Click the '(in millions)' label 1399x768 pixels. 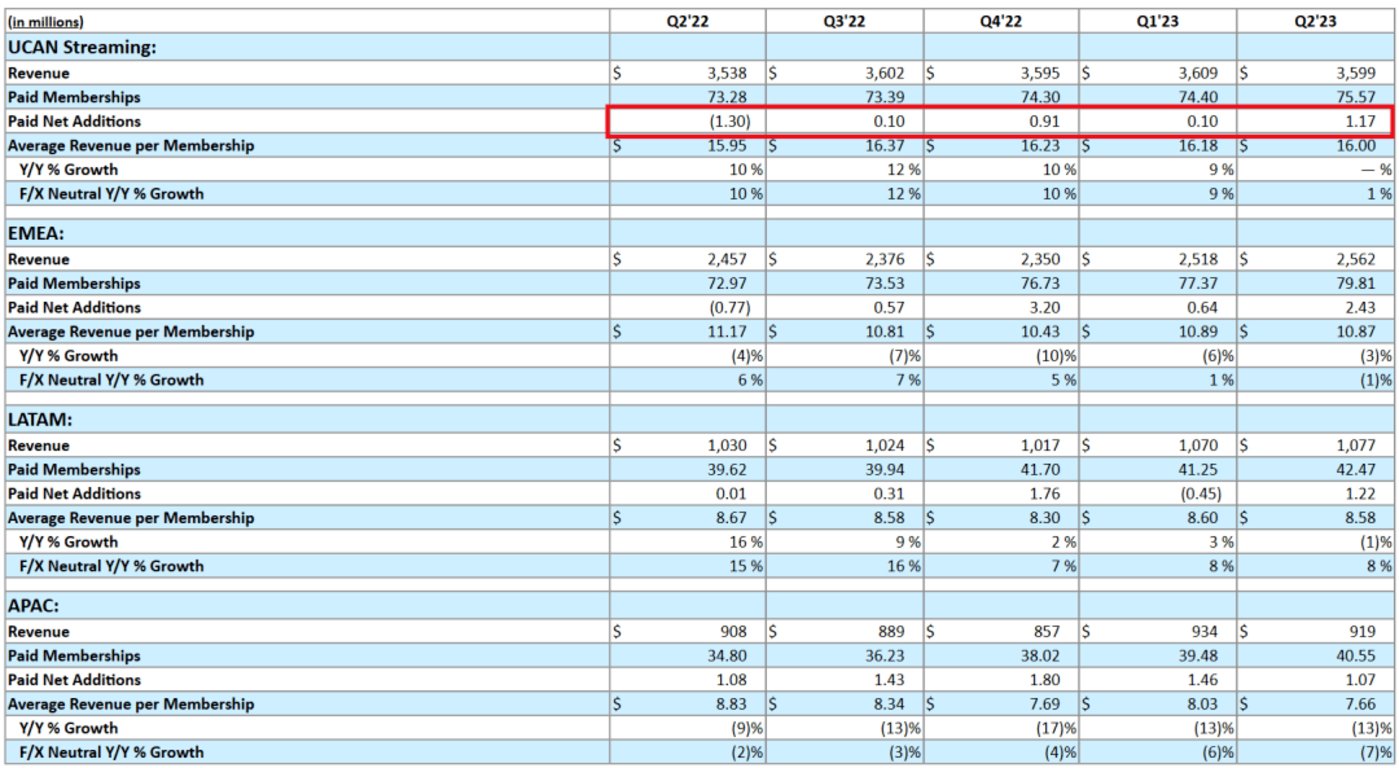pos(46,21)
